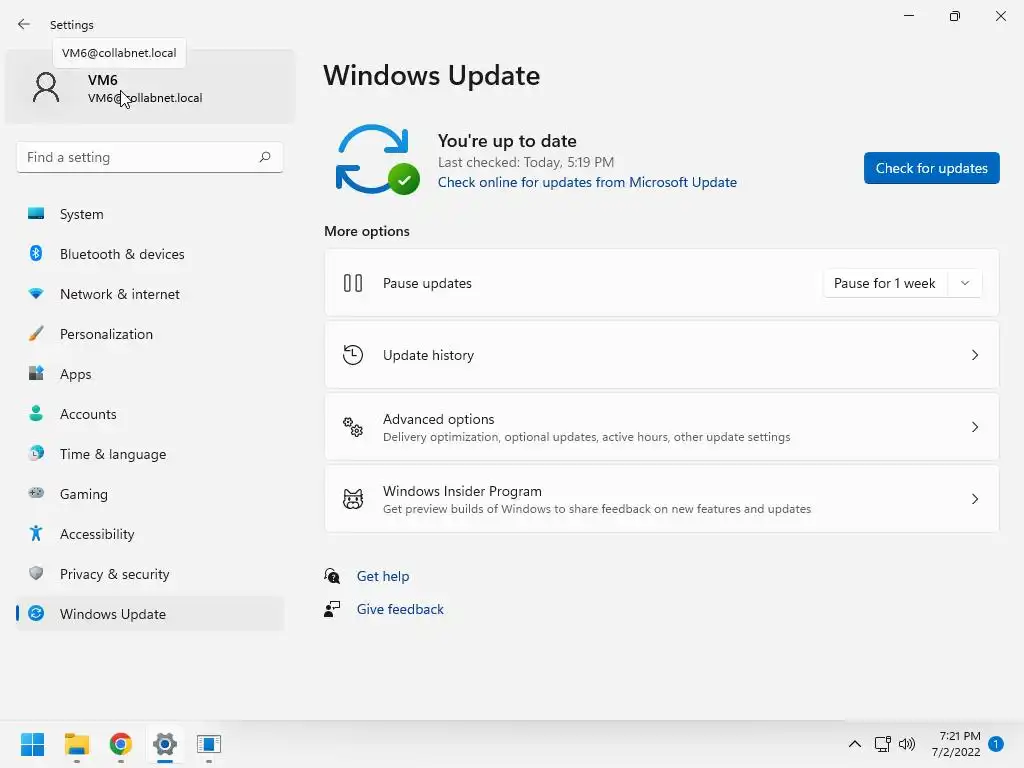Navigate to Accounts settings
The image size is (1024, 768).
[x=150, y=413]
